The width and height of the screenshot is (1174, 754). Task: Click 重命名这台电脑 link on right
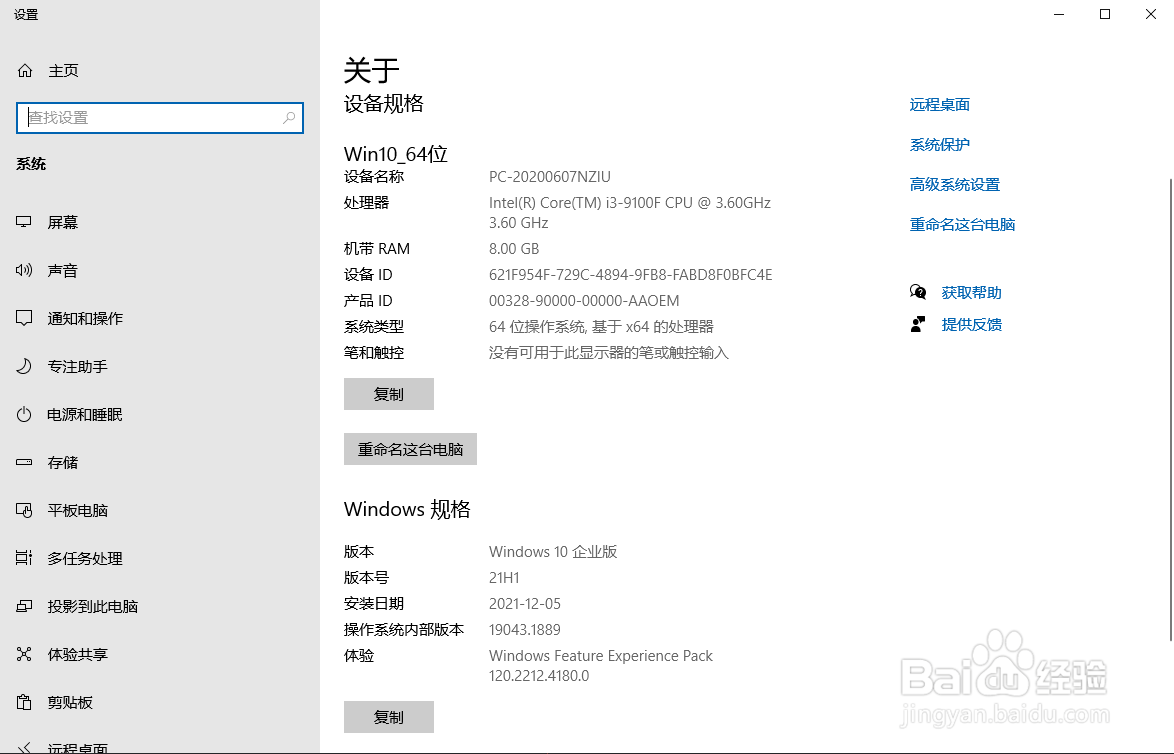[x=962, y=225]
